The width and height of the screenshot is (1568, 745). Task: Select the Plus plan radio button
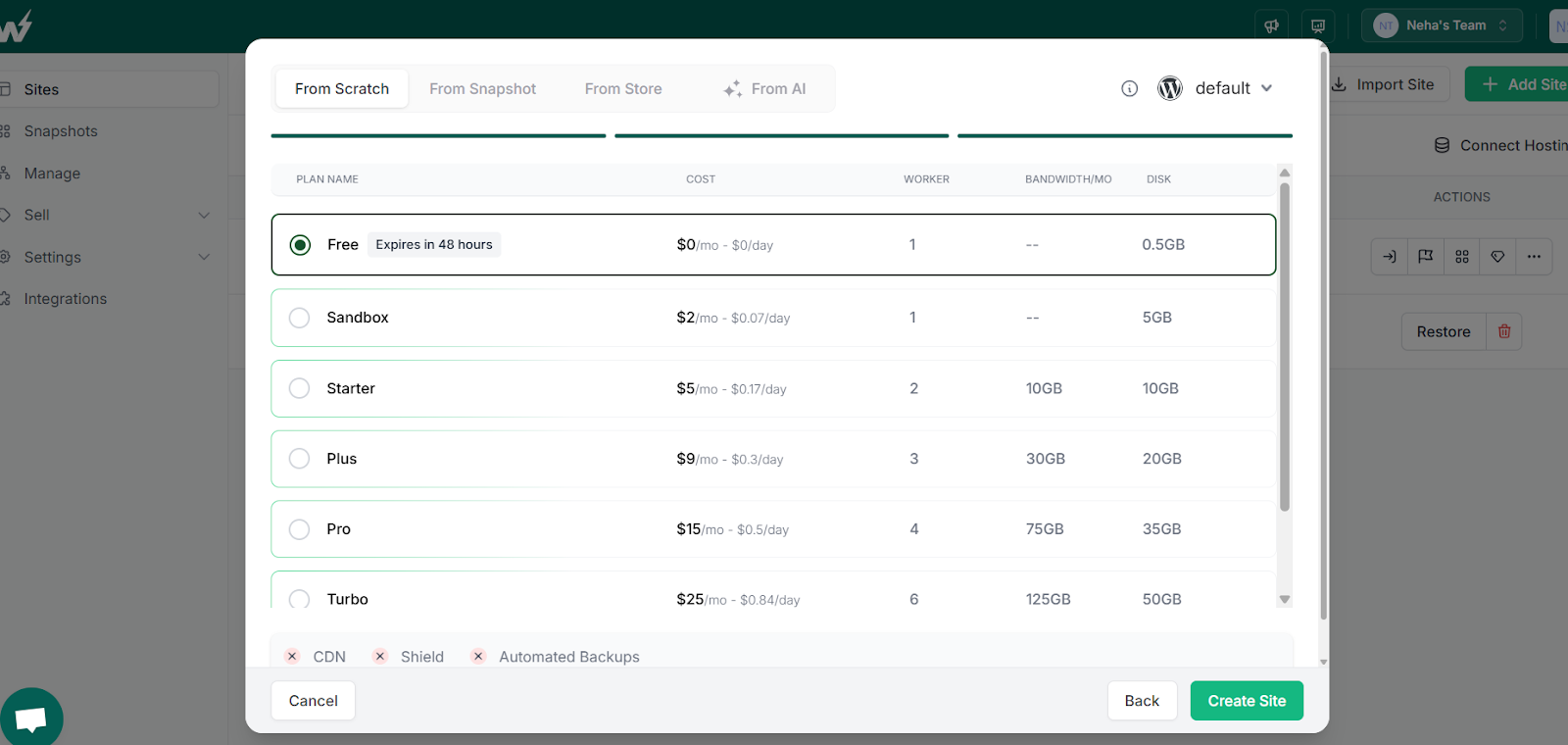point(300,459)
